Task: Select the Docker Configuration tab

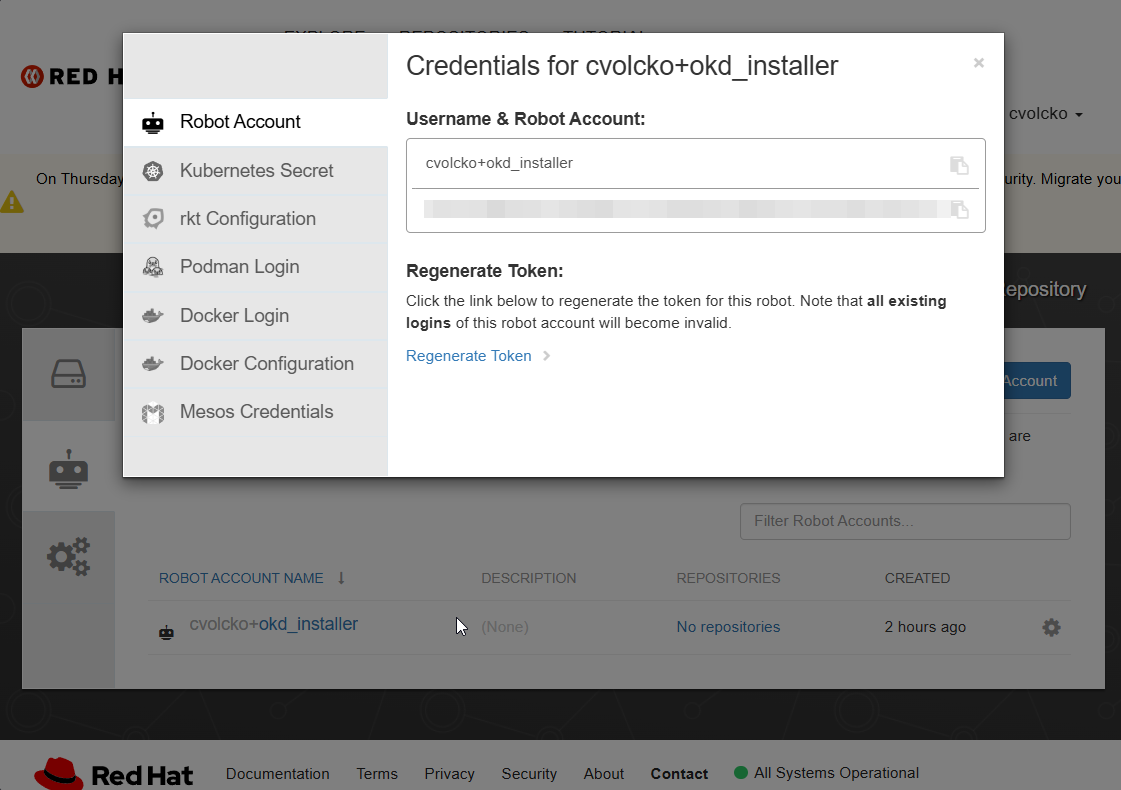Action: coord(266,363)
